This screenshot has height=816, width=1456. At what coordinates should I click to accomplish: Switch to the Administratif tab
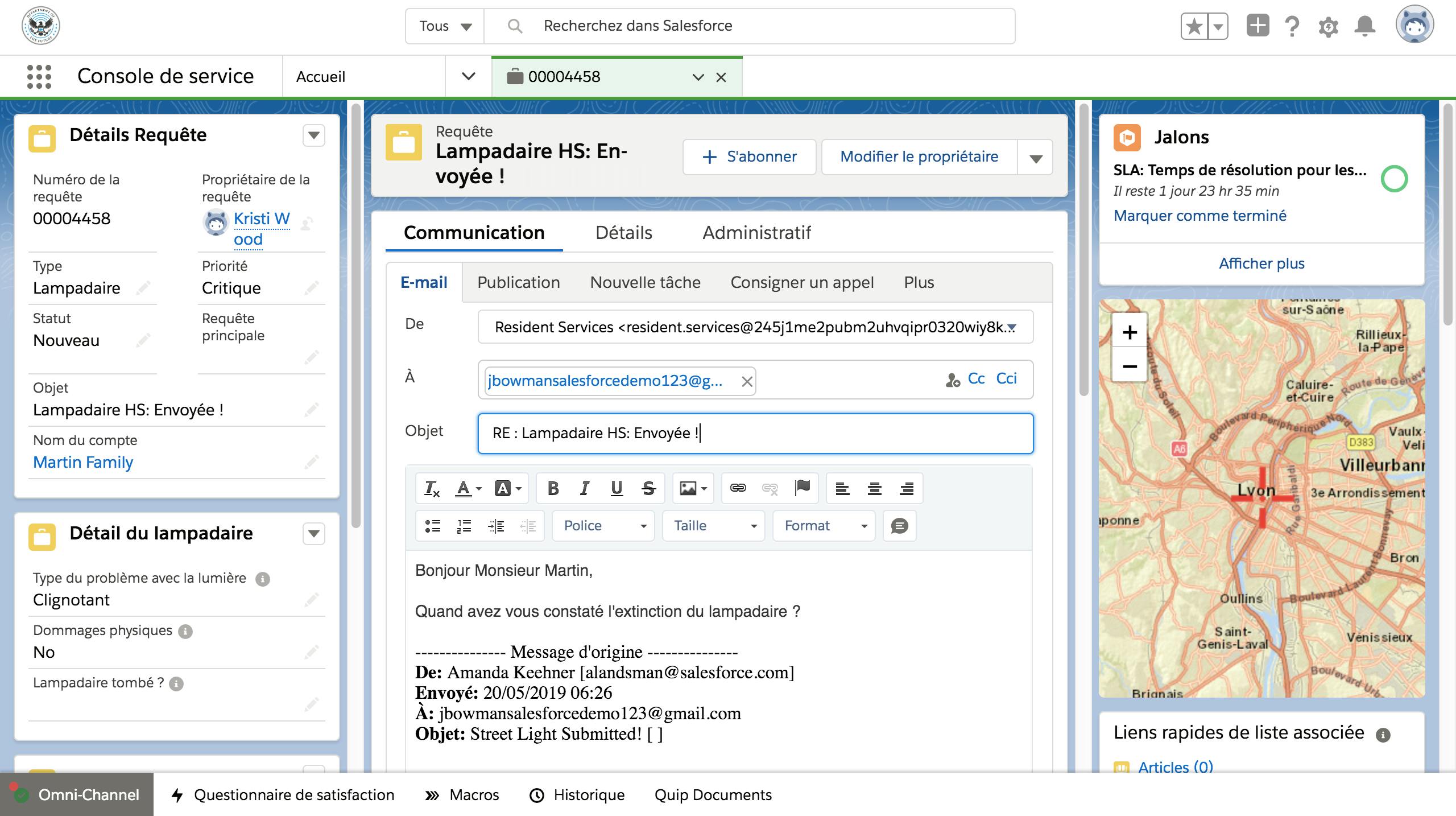(x=756, y=233)
